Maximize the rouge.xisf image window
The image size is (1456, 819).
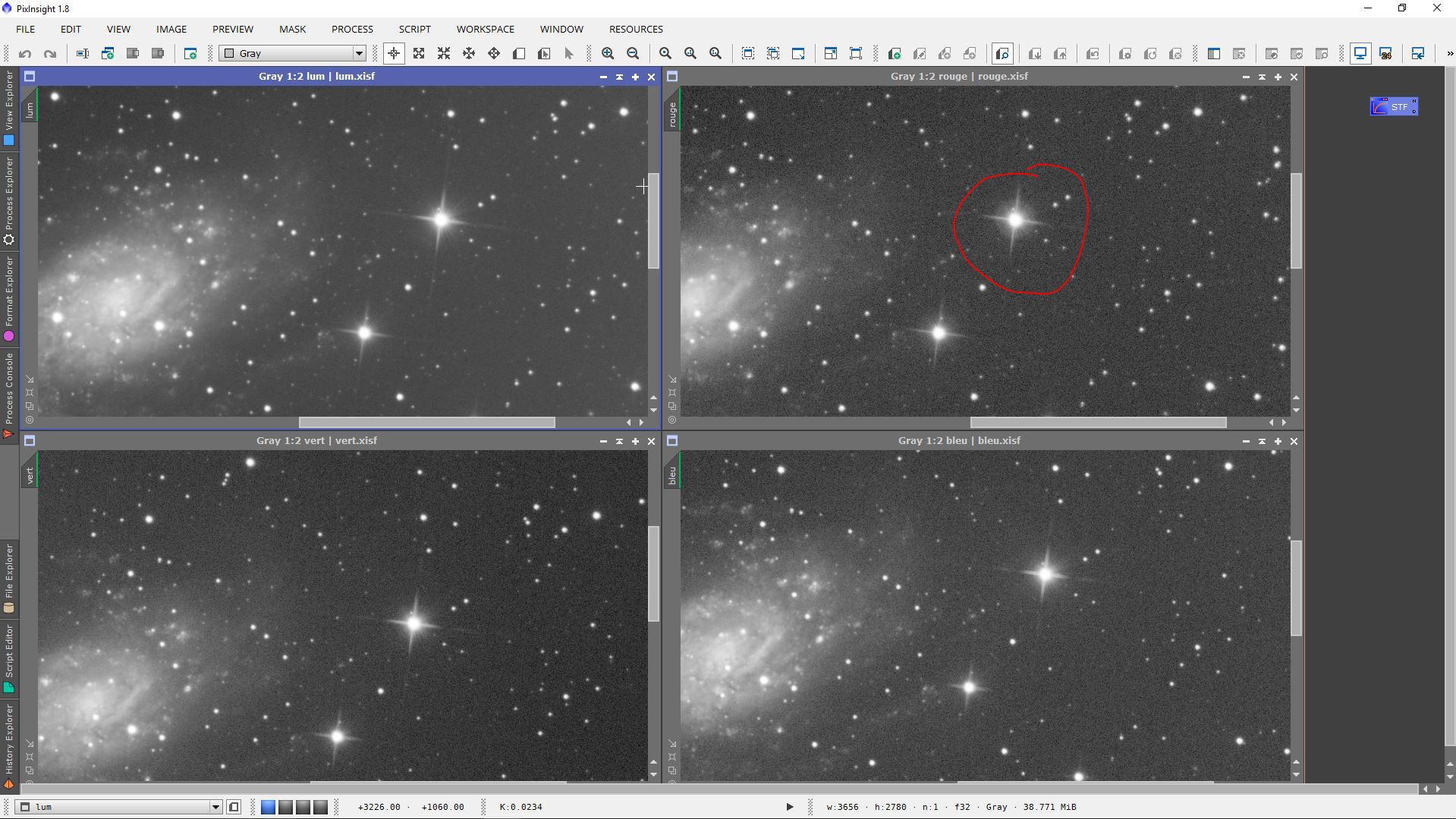[1278, 77]
